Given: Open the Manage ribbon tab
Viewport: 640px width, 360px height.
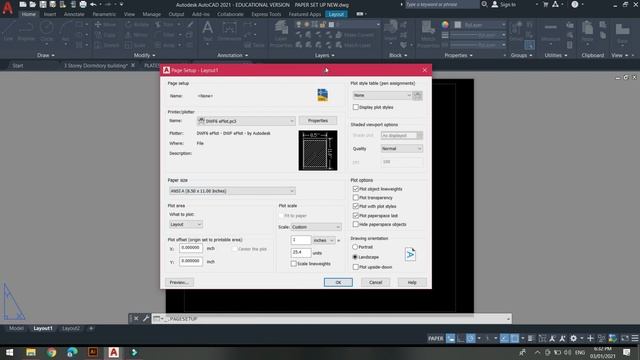Looking at the screenshot, I should click(x=151, y=14).
